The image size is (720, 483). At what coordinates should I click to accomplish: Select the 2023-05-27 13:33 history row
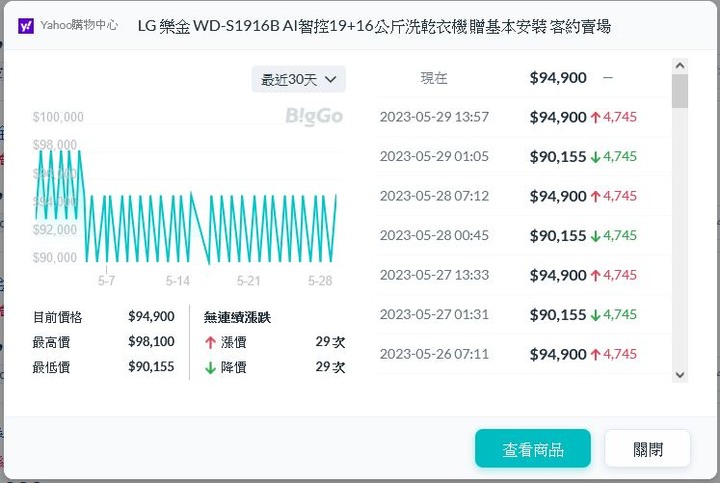pyautogui.click(x=523, y=275)
